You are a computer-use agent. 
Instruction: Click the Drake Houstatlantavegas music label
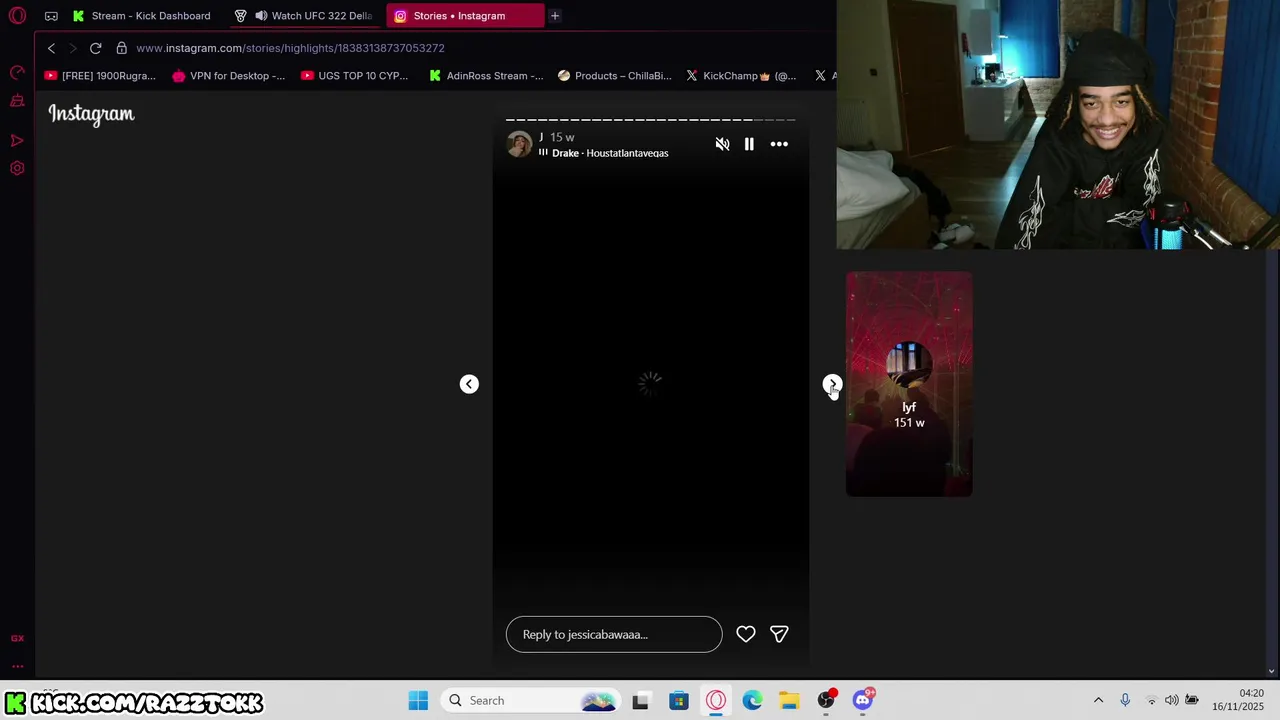pyautogui.click(x=610, y=153)
